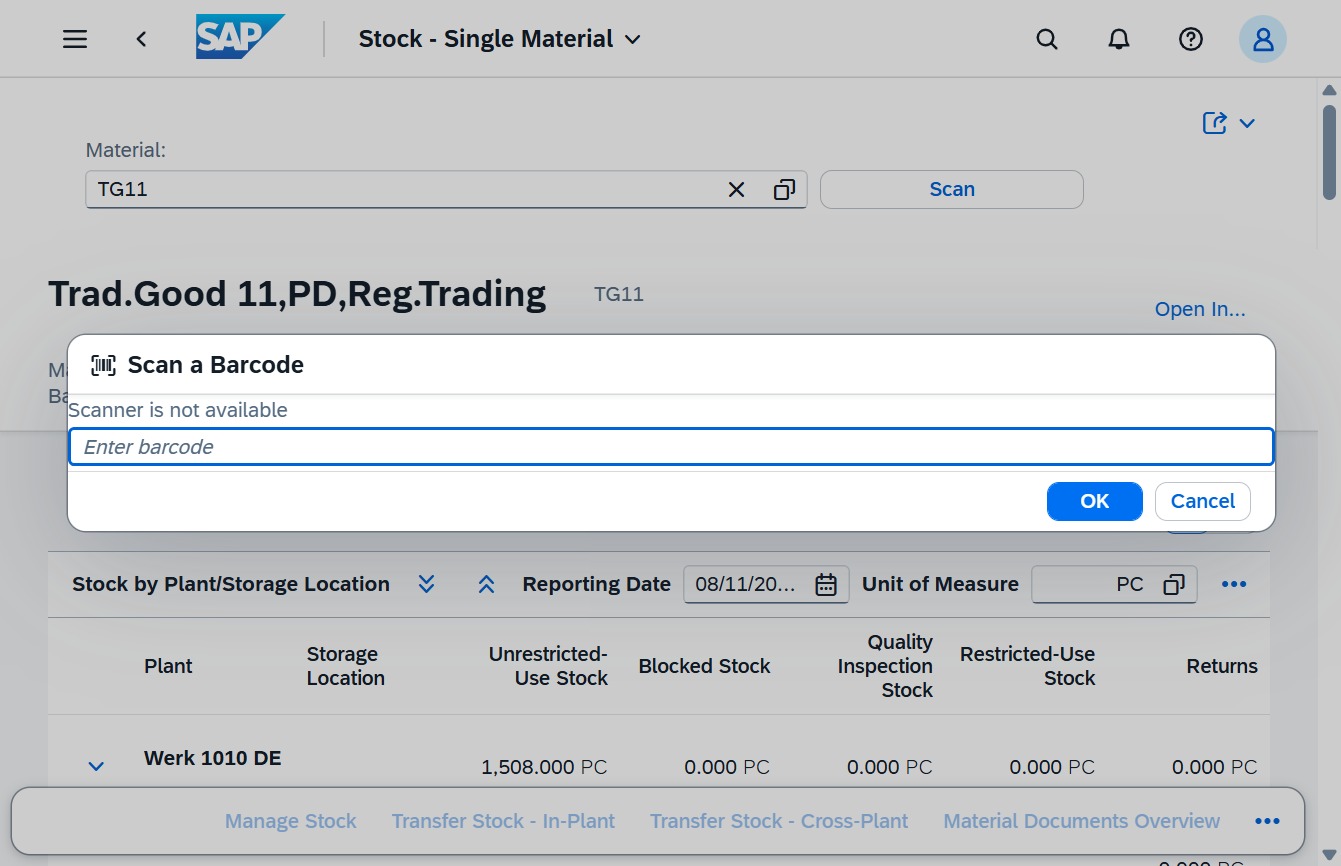
Task: Click the Blocked Stock column header
Action: [x=704, y=666]
